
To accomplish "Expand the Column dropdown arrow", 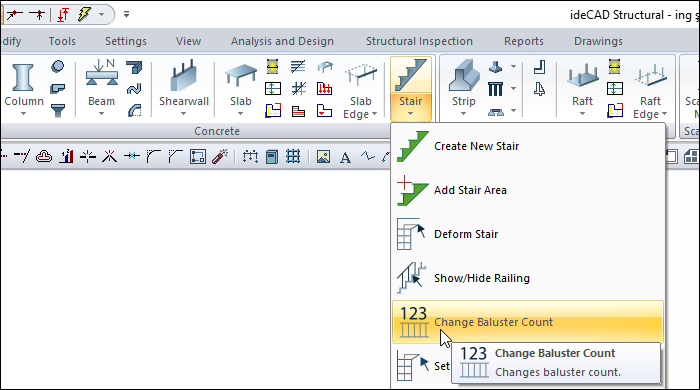I will tap(23, 114).
